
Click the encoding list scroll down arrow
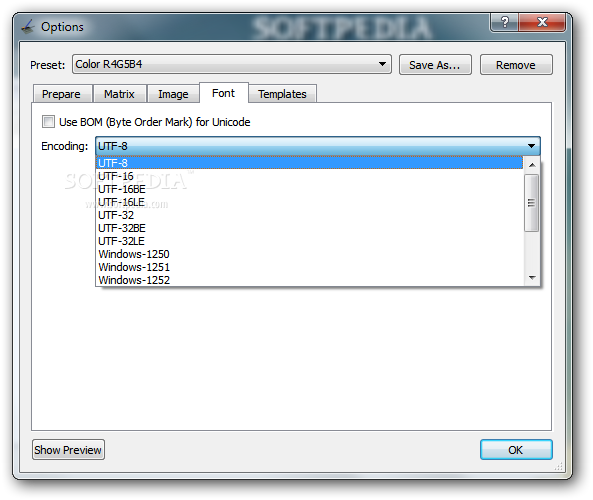[532, 278]
